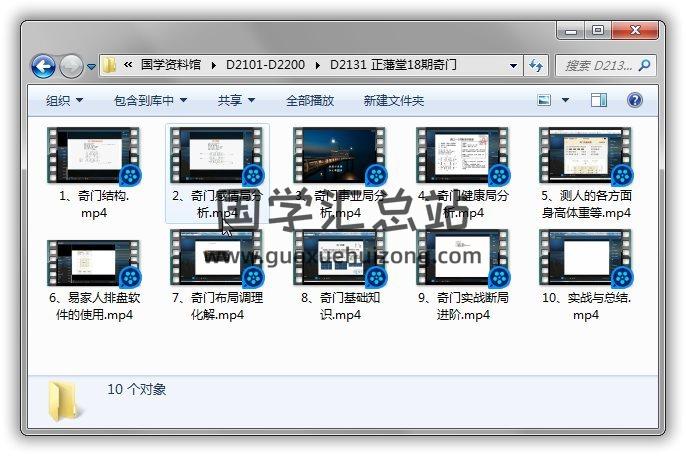Select video icon 6、易家人排盘软件的使用.mp4
Screen dimensions: 686x456
[94, 263]
